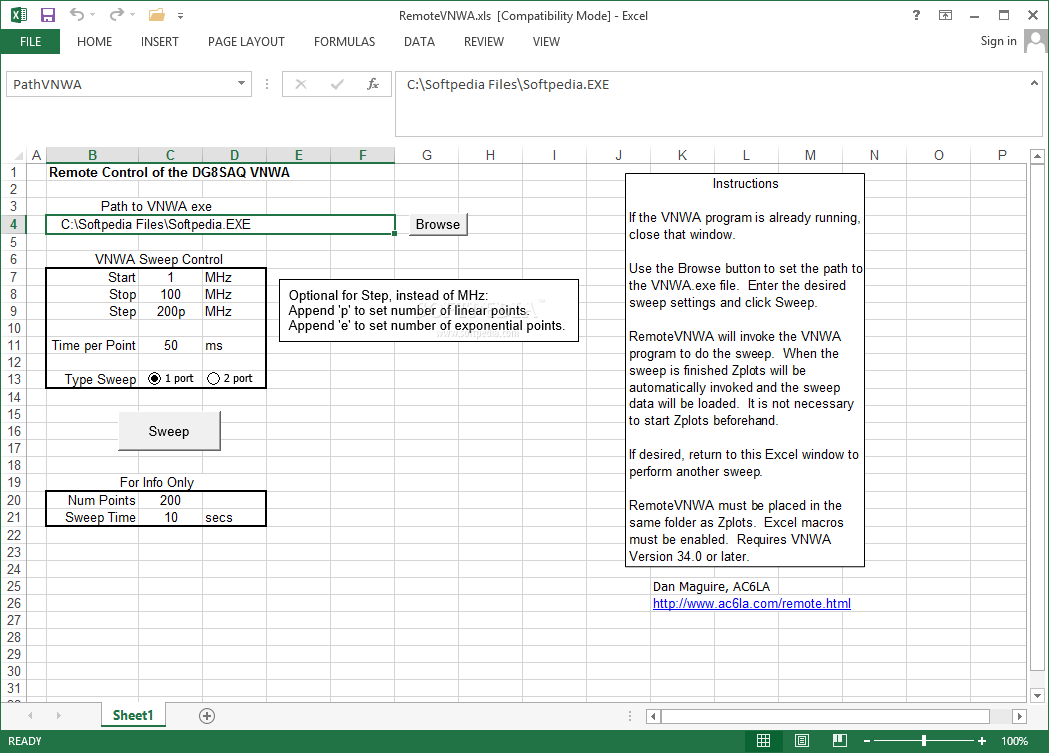Open the FILE tab
Screen dimensions: 1049x753
click(x=30, y=41)
